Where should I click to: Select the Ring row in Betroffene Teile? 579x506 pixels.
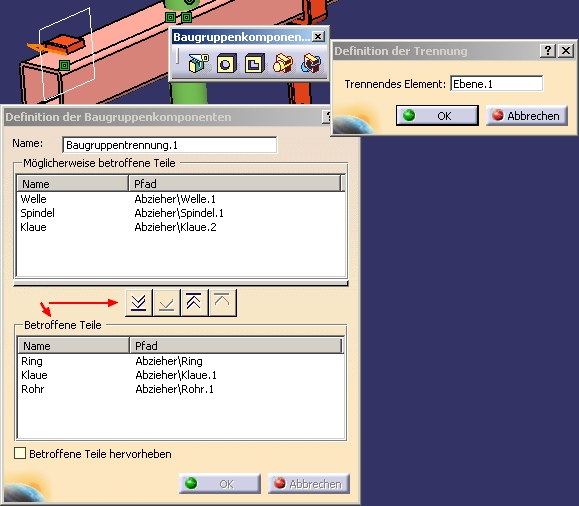180,361
